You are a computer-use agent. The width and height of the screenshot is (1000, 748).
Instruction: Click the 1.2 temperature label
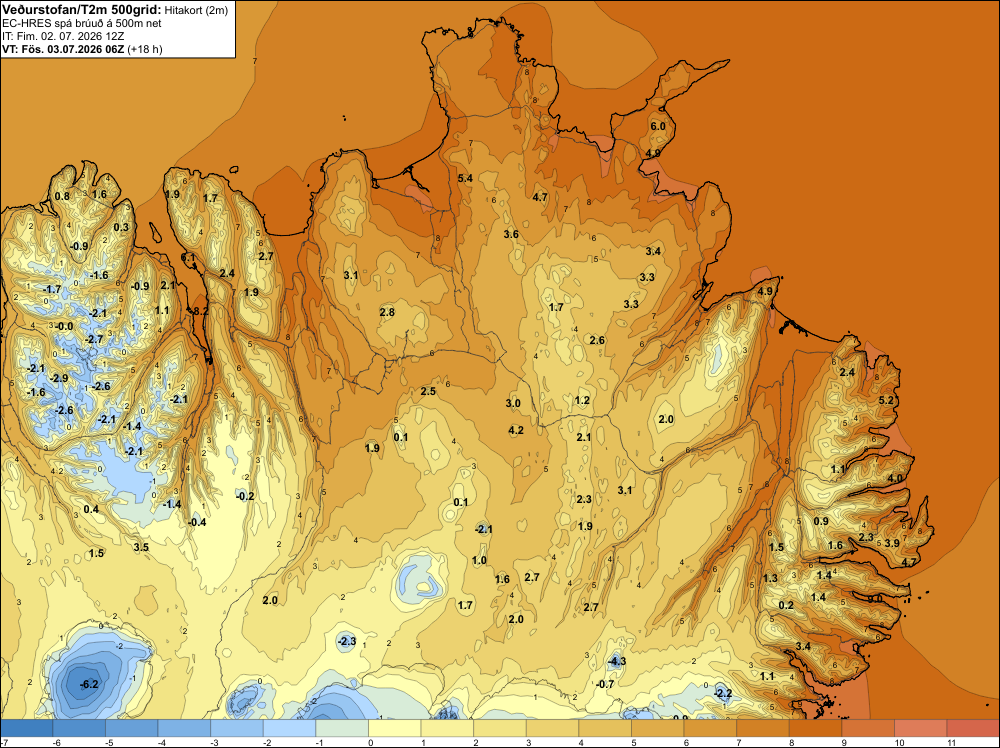coord(582,400)
